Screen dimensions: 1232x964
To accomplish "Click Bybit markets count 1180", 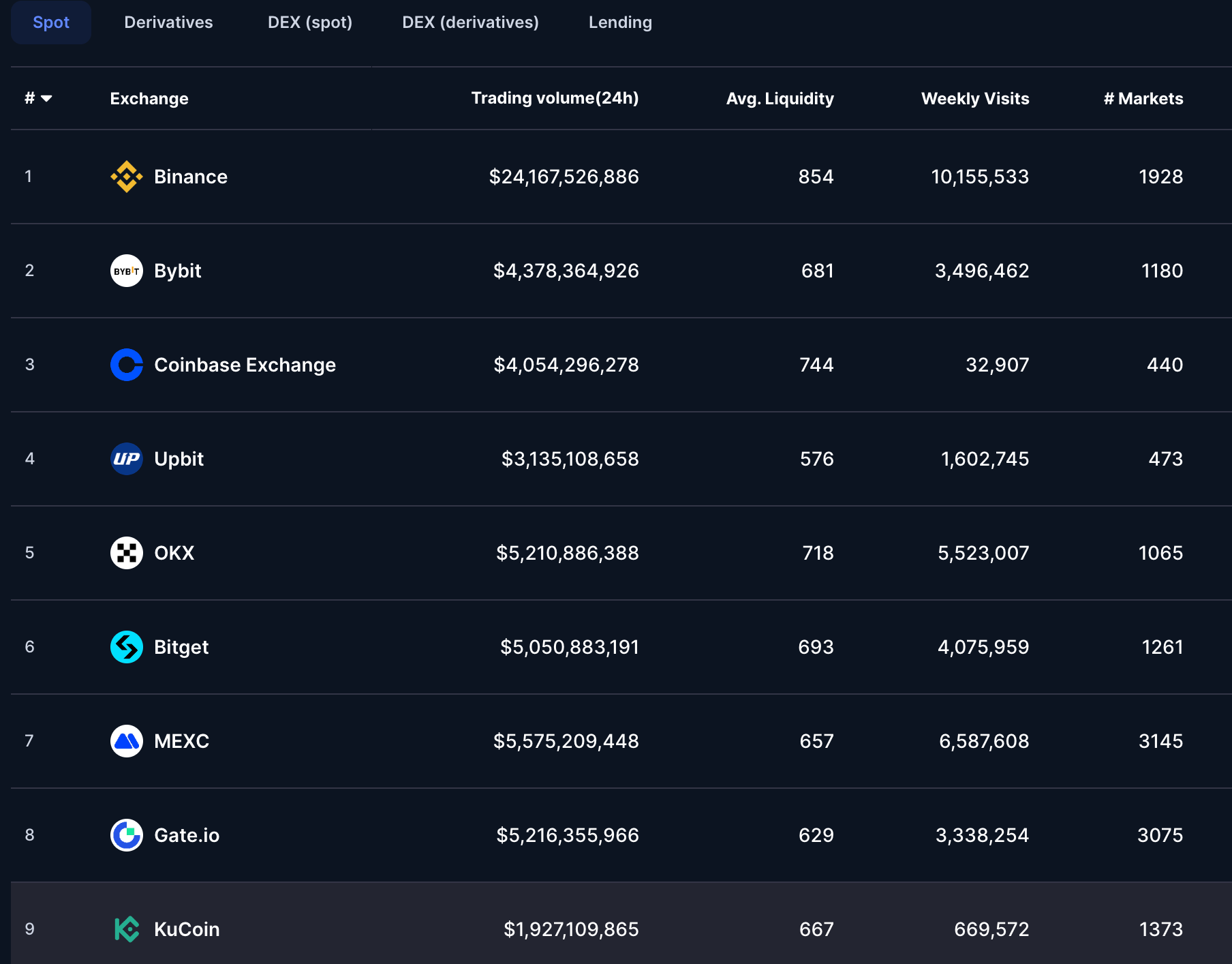I will click(x=1162, y=271).
